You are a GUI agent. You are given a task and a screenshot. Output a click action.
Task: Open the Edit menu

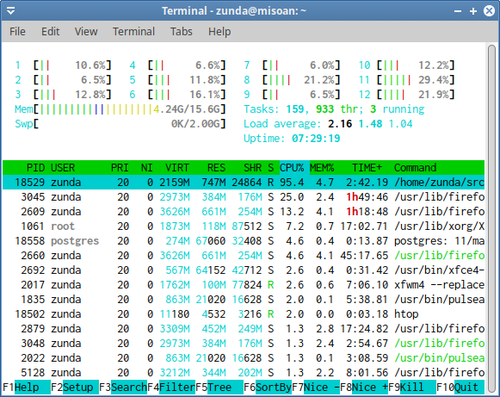[50, 32]
